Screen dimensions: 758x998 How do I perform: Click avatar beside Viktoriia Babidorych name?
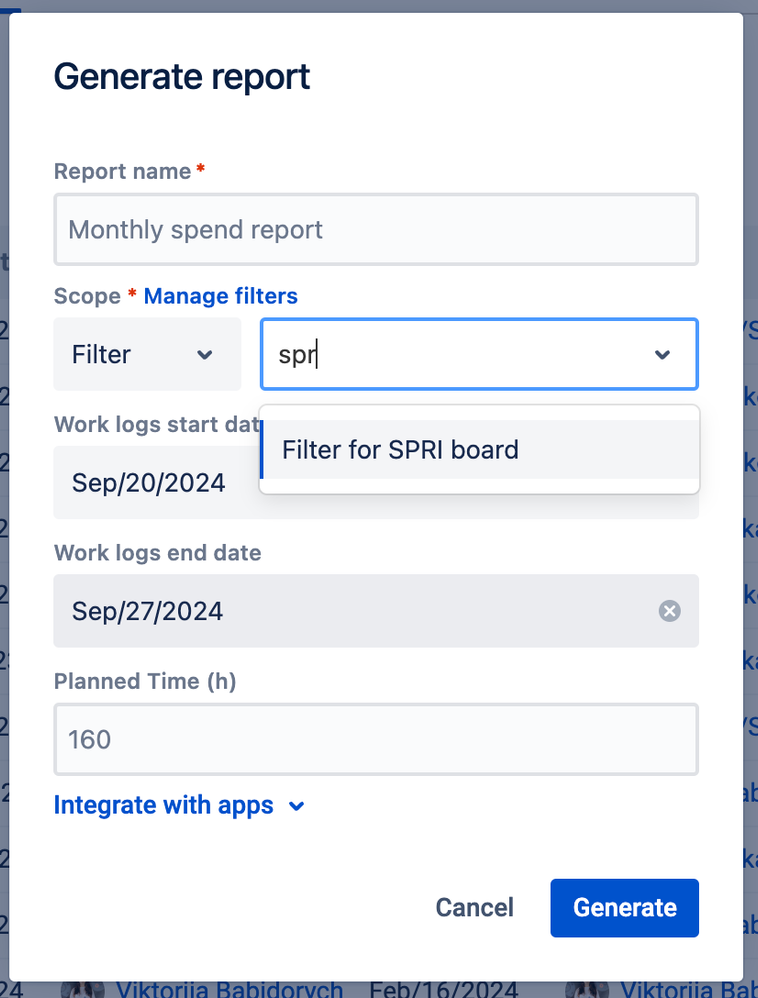coord(83,989)
